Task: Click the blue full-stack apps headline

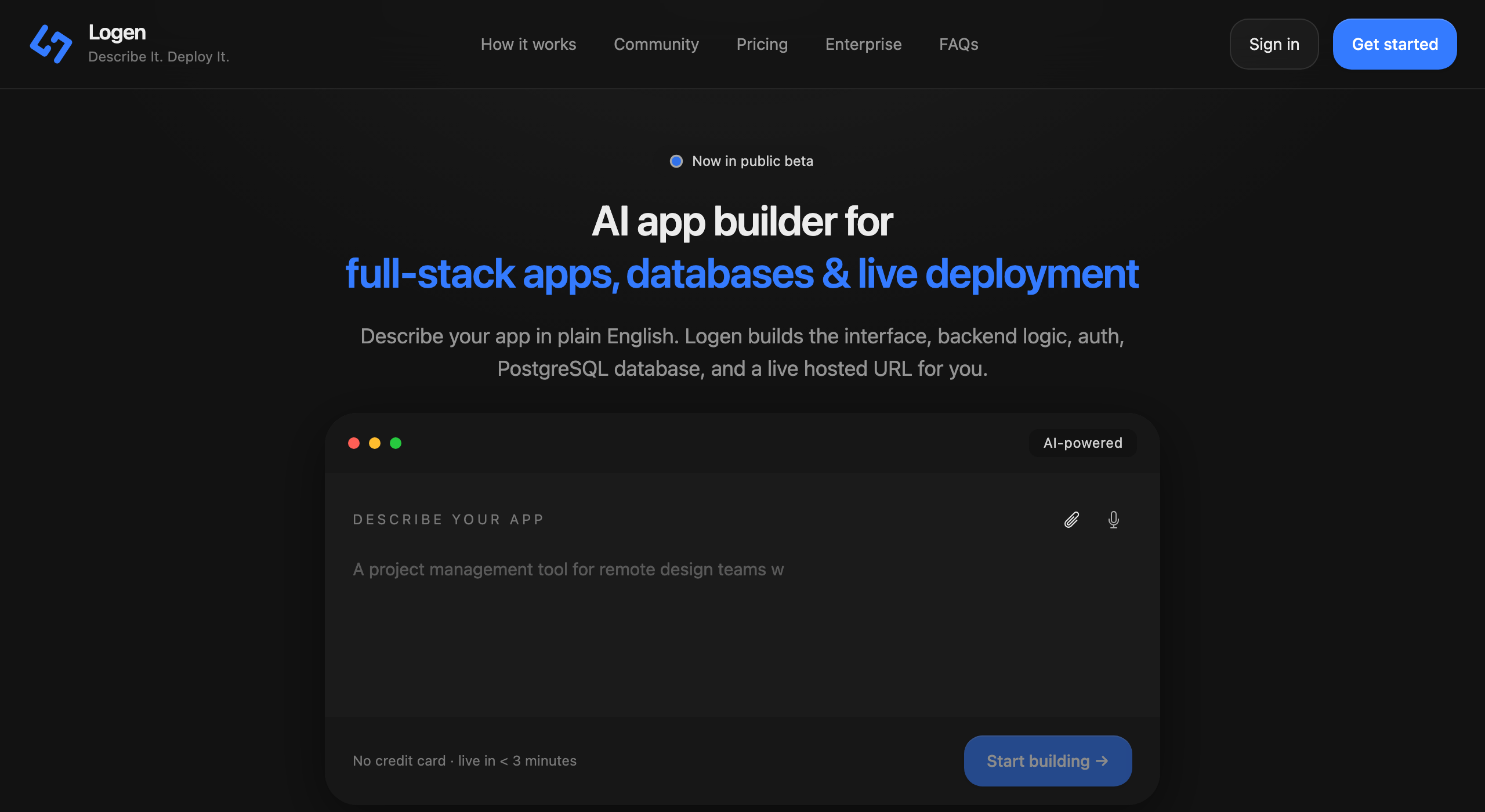Action: (x=742, y=274)
